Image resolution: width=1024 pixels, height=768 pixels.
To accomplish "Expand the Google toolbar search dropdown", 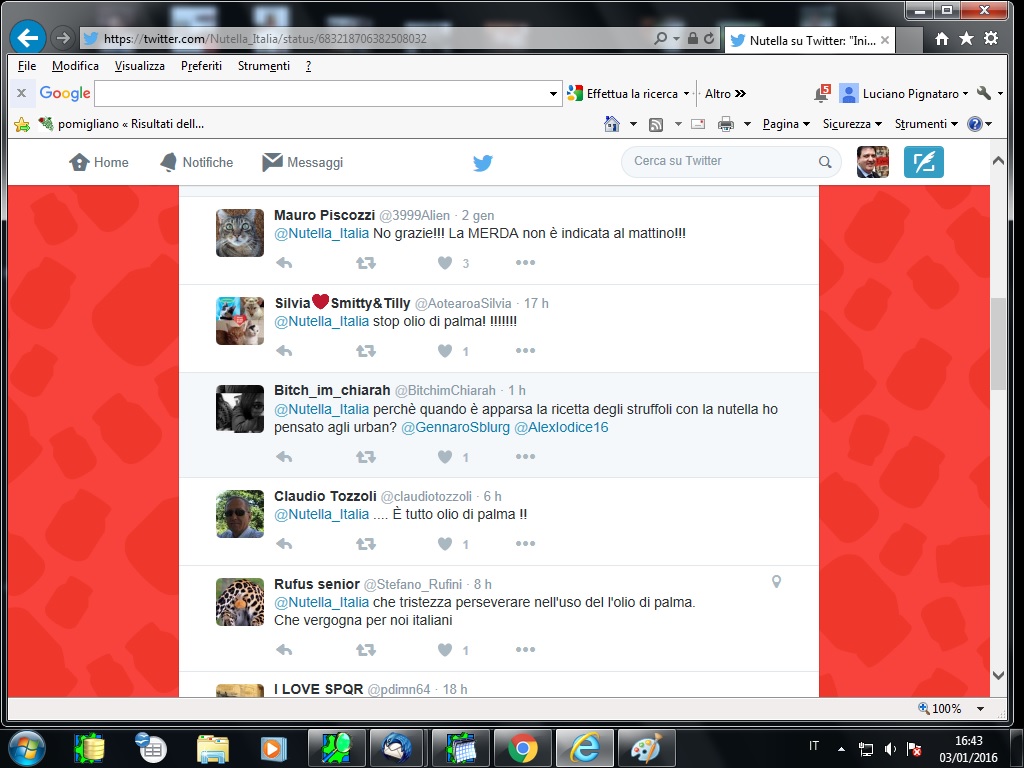I will [554, 94].
